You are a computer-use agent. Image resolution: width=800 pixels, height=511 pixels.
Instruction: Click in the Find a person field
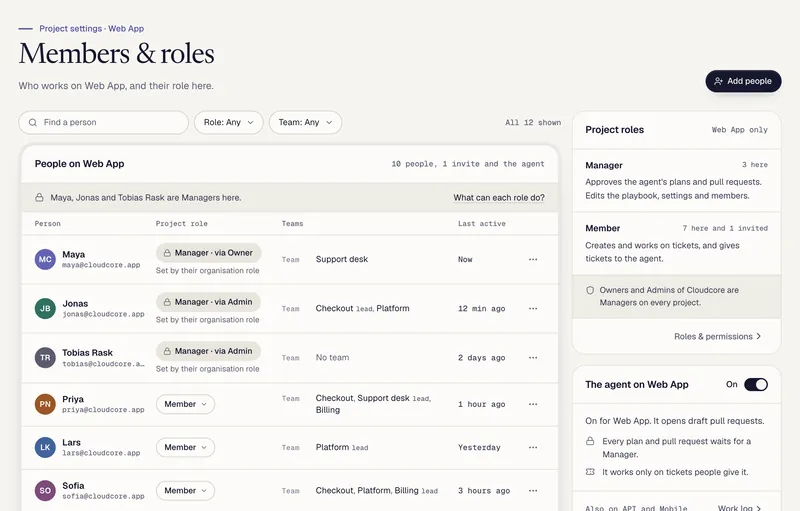pos(104,122)
